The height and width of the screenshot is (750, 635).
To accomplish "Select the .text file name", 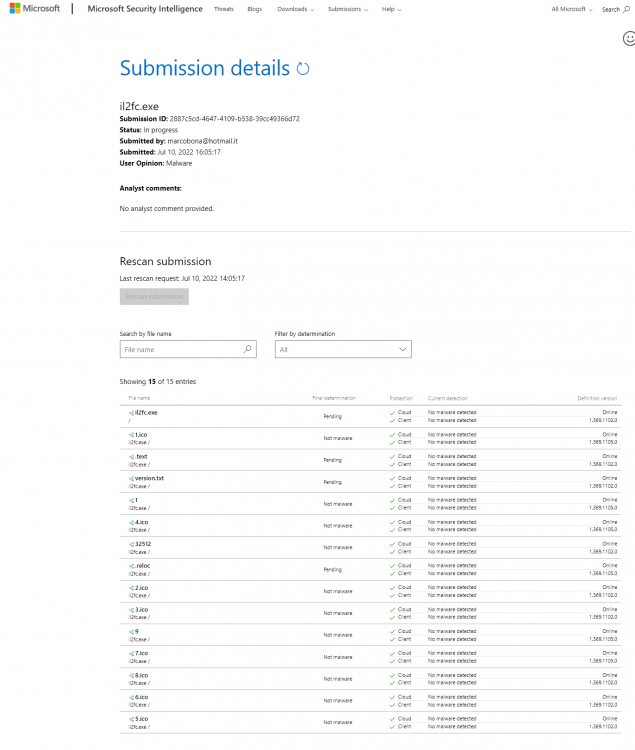I will click(141, 456).
